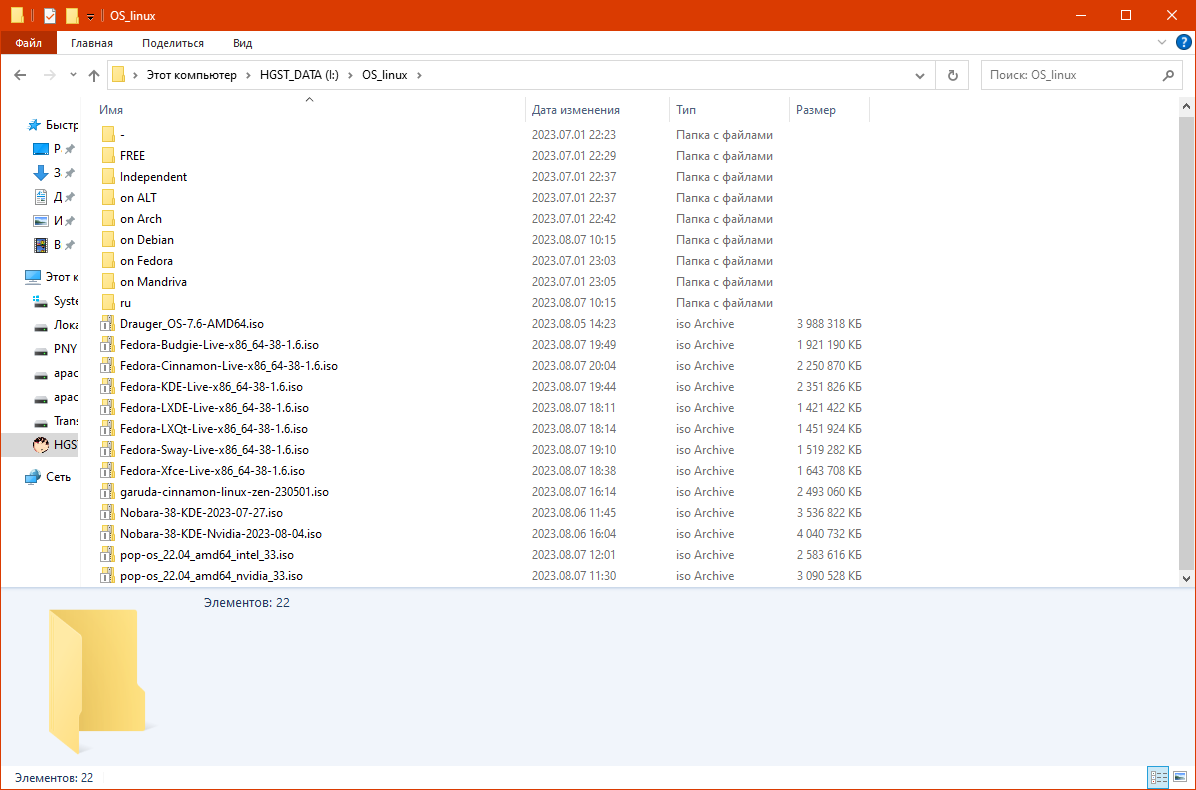Image resolution: width=1196 pixels, height=790 pixels.
Task: Open the Pictures pinned sidebar item
Action: [x=53, y=221]
